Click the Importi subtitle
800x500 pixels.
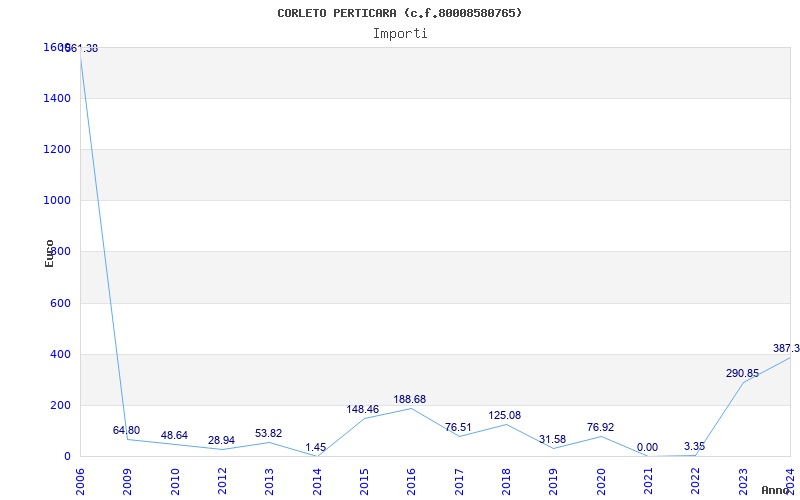tap(400, 34)
